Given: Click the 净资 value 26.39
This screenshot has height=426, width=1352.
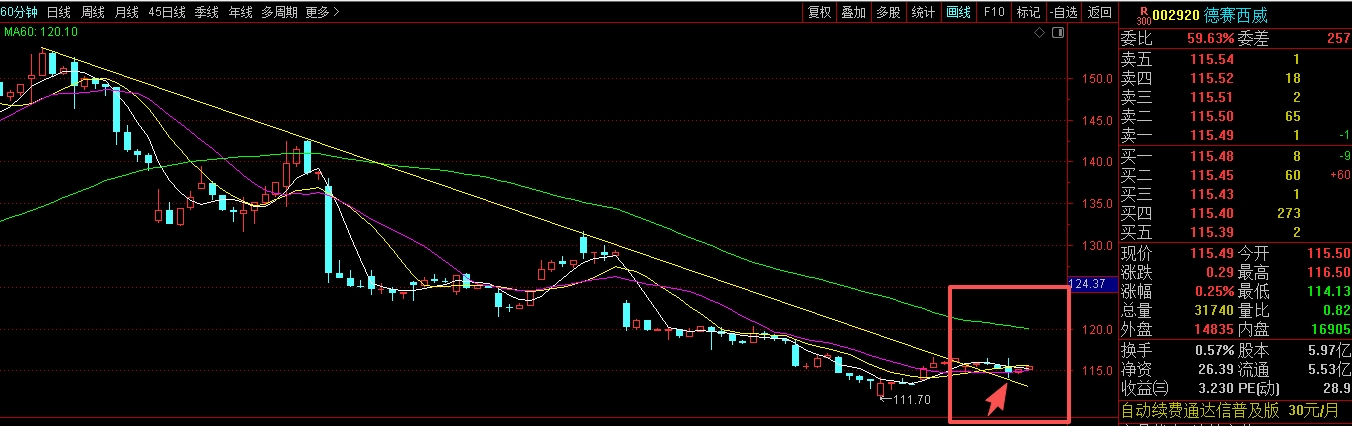Looking at the screenshot, I should pos(1215,370).
